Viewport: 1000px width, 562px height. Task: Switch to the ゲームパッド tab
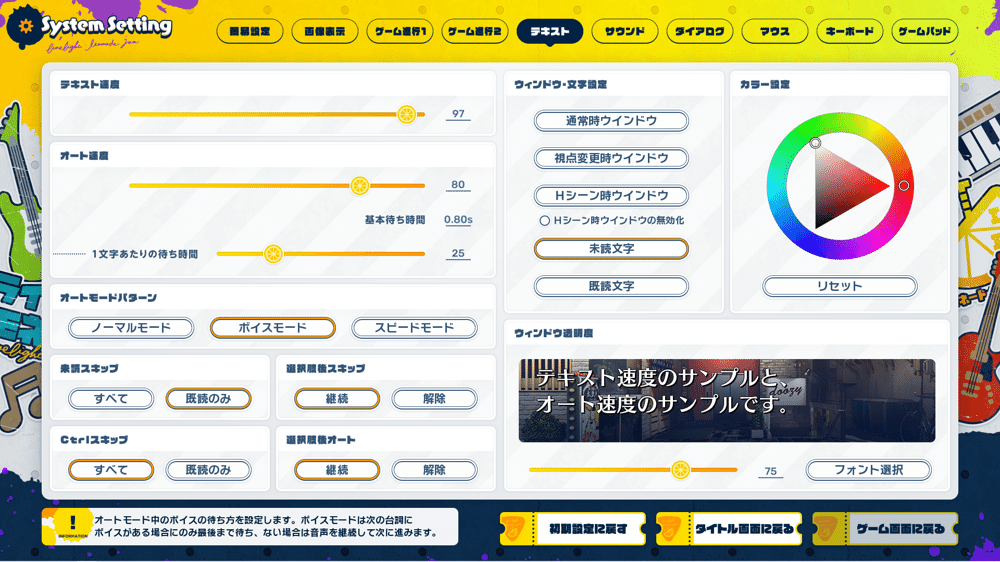[x=925, y=31]
